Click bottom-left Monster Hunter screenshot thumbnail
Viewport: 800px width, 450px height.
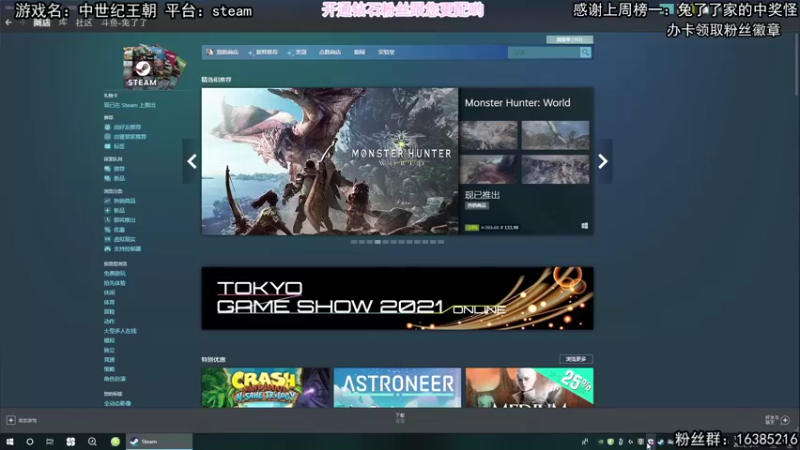(x=489, y=169)
